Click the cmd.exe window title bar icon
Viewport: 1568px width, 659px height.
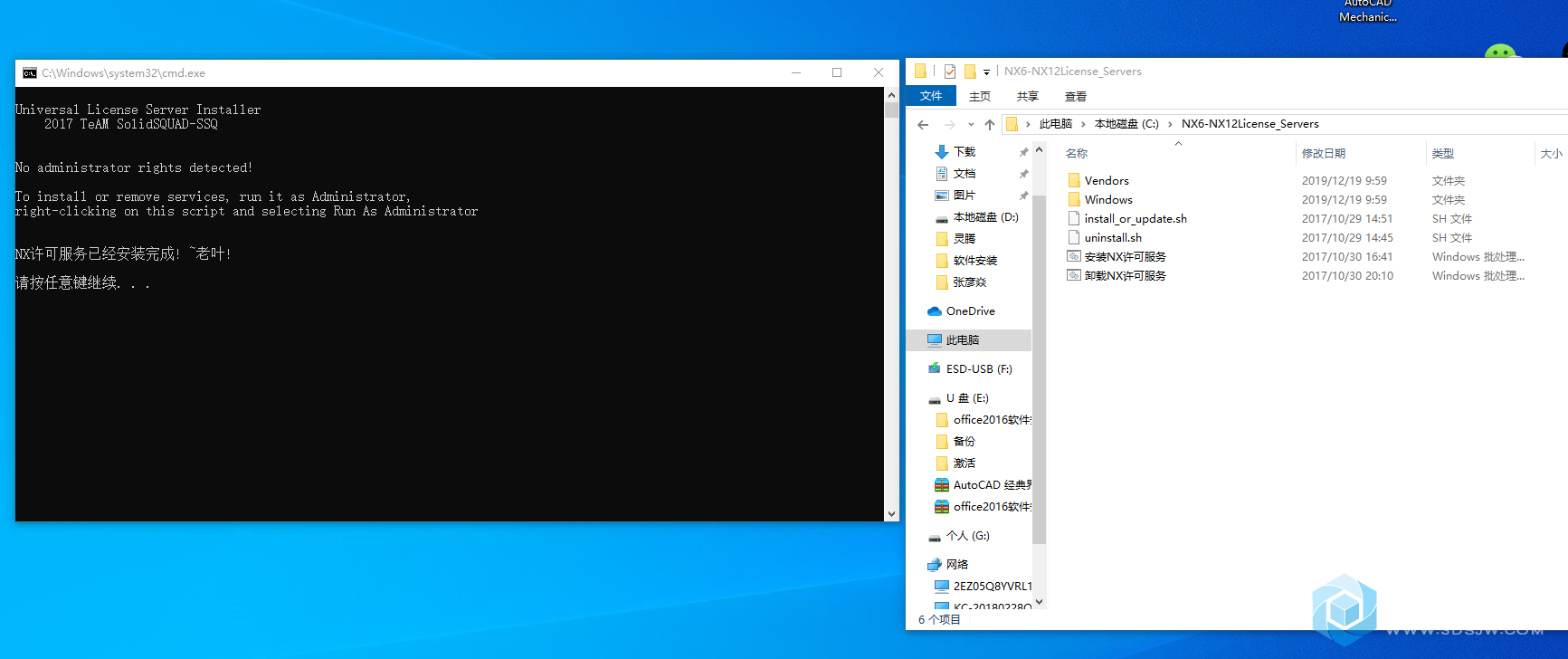(x=30, y=73)
